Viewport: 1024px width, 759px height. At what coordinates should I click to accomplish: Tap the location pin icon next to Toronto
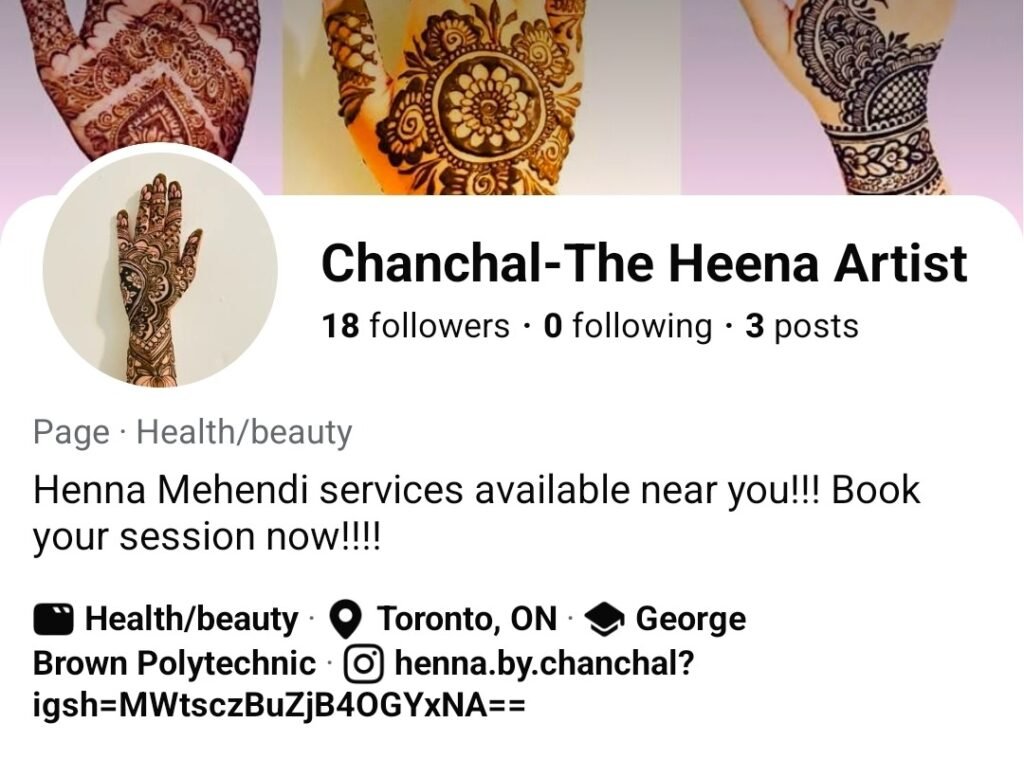click(345, 620)
